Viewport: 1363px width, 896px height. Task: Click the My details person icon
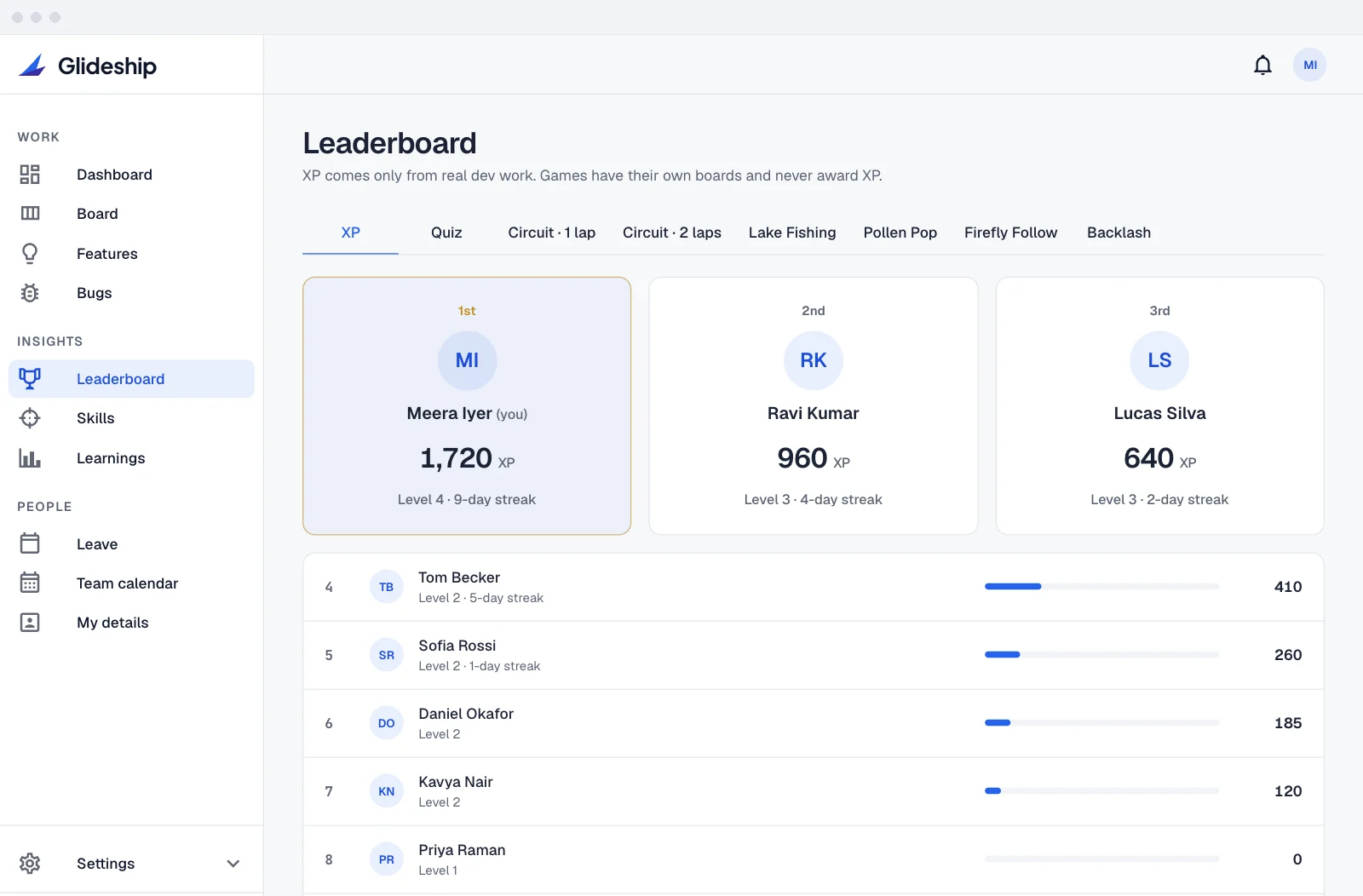(x=30, y=623)
